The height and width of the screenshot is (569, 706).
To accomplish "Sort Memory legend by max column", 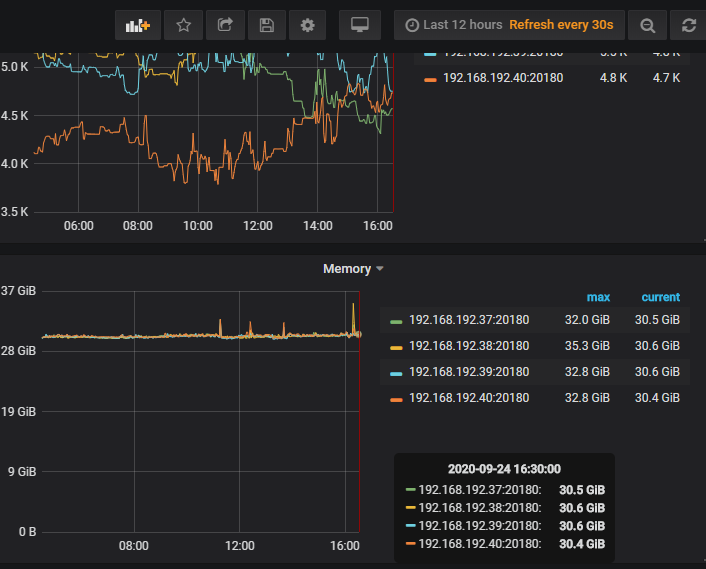I will coord(598,297).
